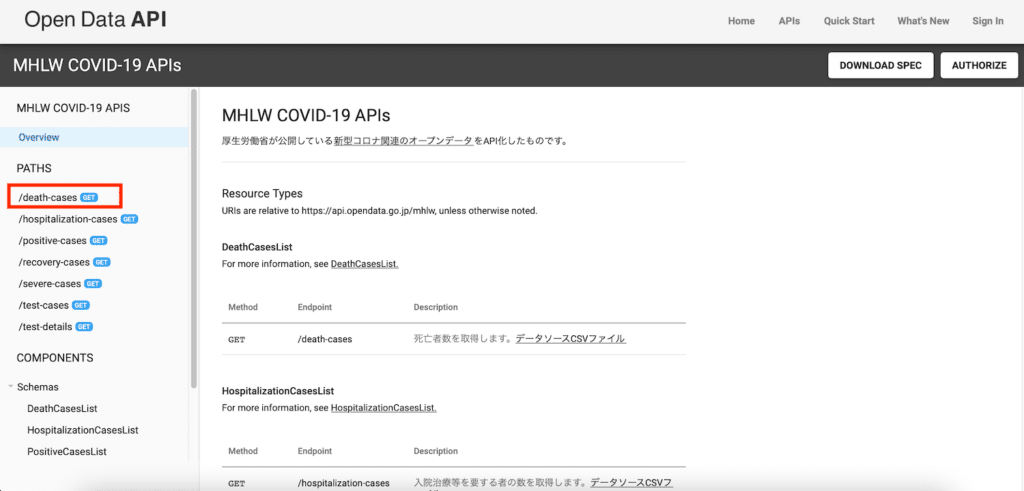Image resolution: width=1024 pixels, height=491 pixels.
Task: Open PositiveCasesList schema in sidebar
Action: [x=67, y=451]
